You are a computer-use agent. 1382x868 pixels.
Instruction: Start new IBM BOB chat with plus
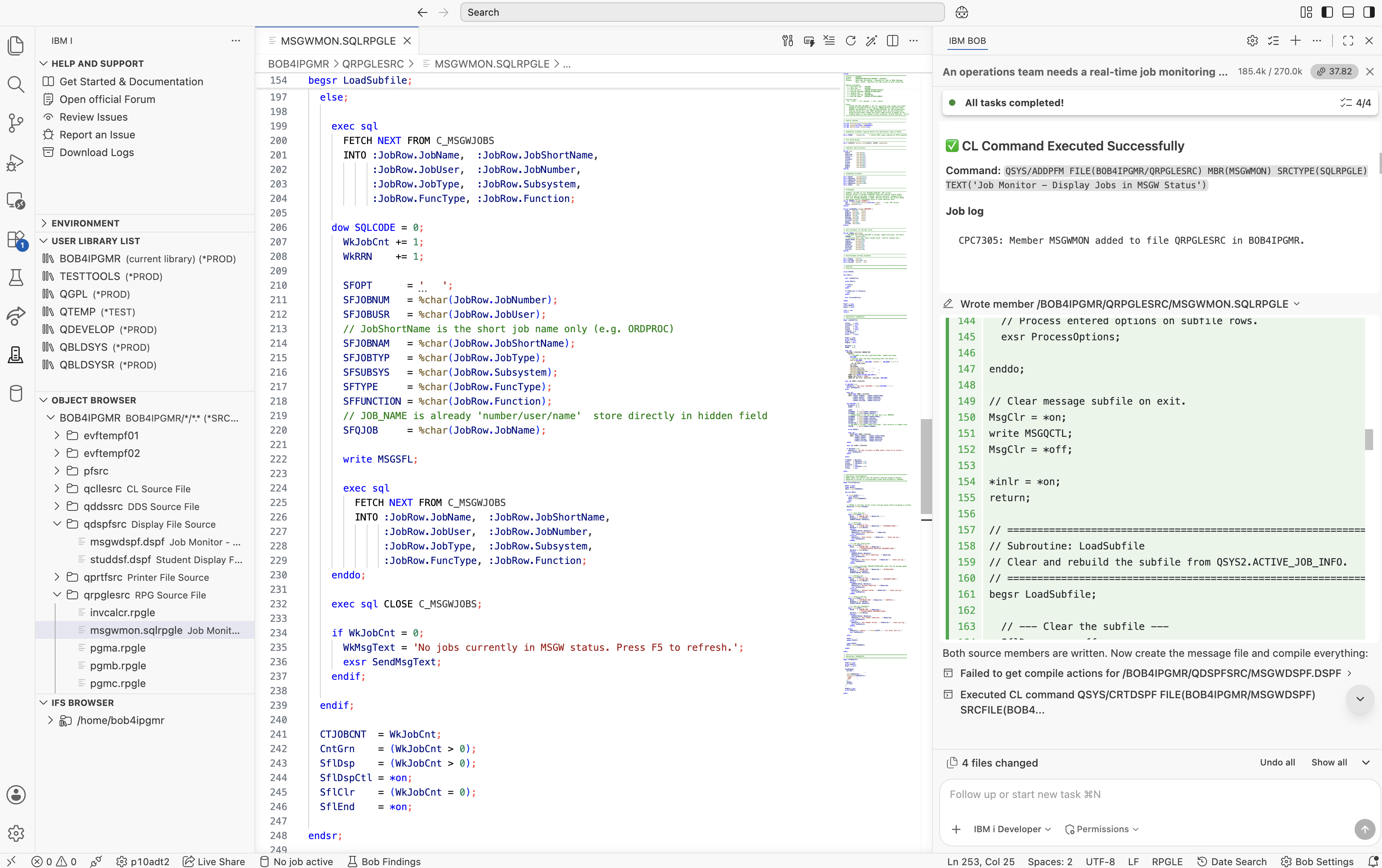tap(1295, 41)
